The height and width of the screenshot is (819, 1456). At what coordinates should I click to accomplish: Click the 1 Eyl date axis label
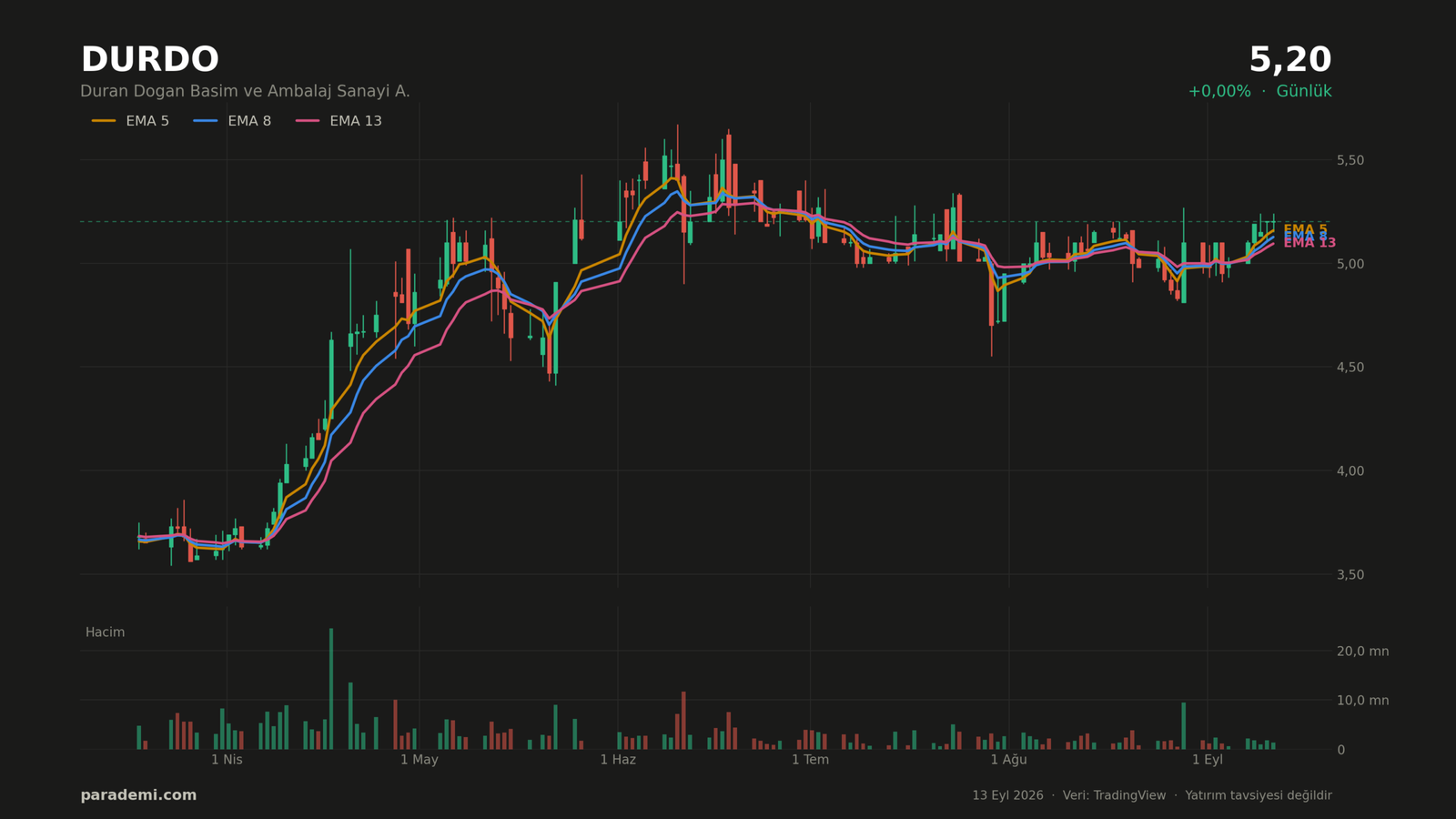1208,760
